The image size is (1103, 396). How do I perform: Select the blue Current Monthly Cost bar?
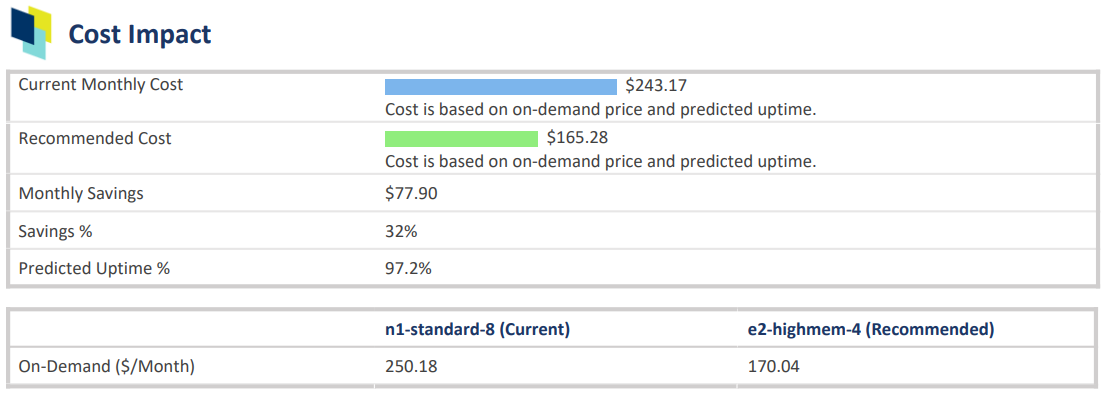[x=501, y=87]
